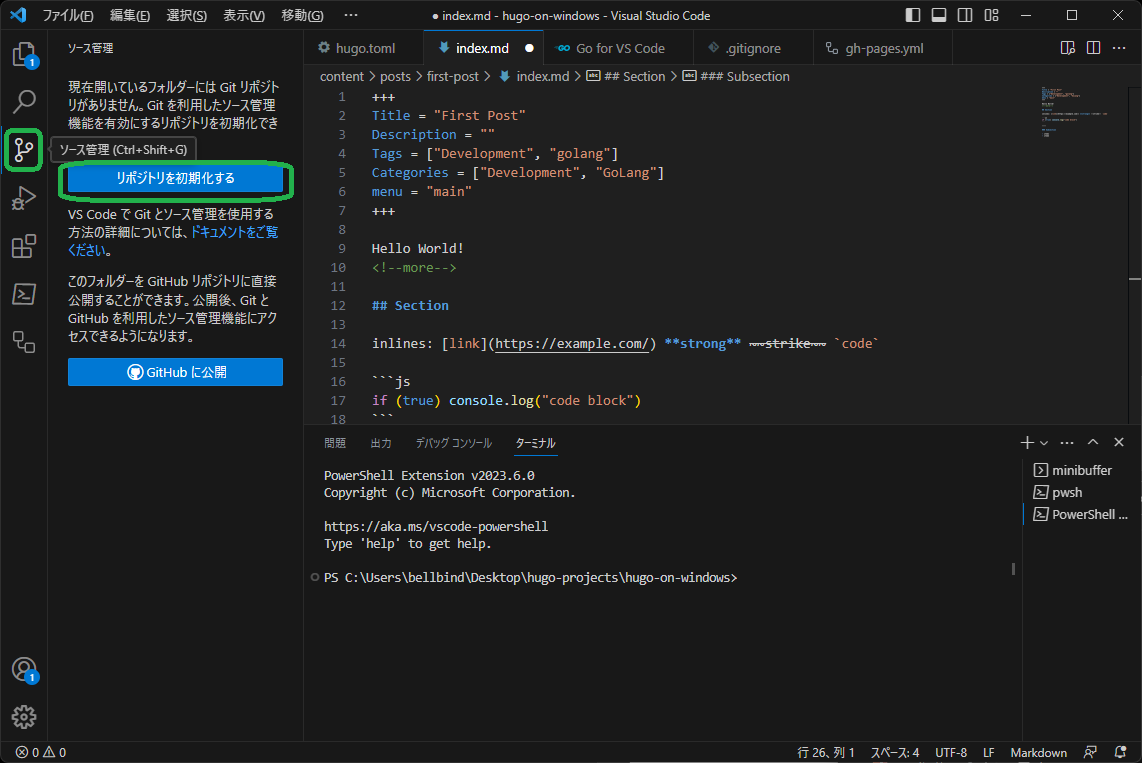Open the Search view in activity bar
1142x763 pixels.
(24, 102)
